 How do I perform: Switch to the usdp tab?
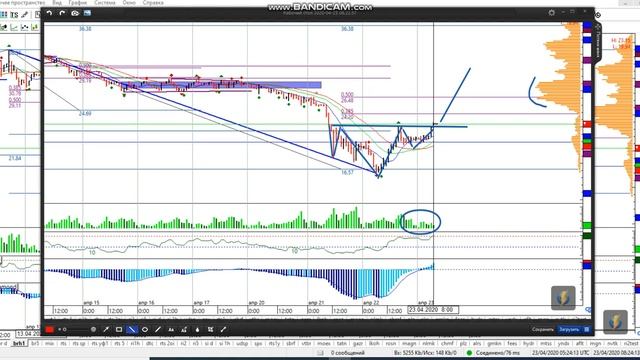(242, 344)
